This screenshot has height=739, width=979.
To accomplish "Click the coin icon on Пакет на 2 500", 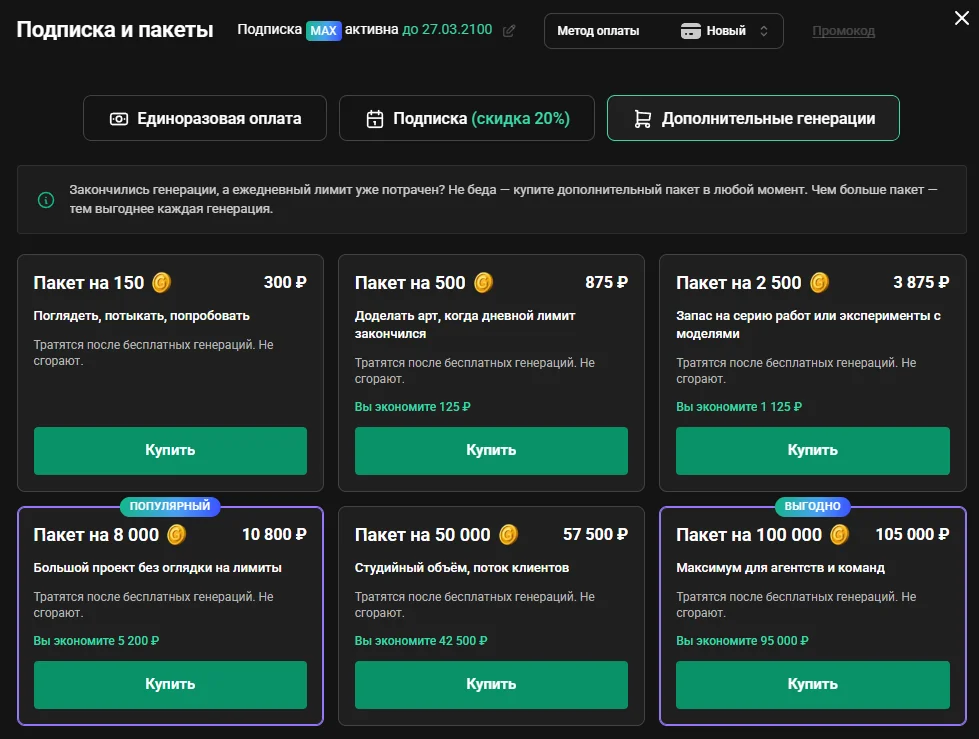I will [x=819, y=283].
